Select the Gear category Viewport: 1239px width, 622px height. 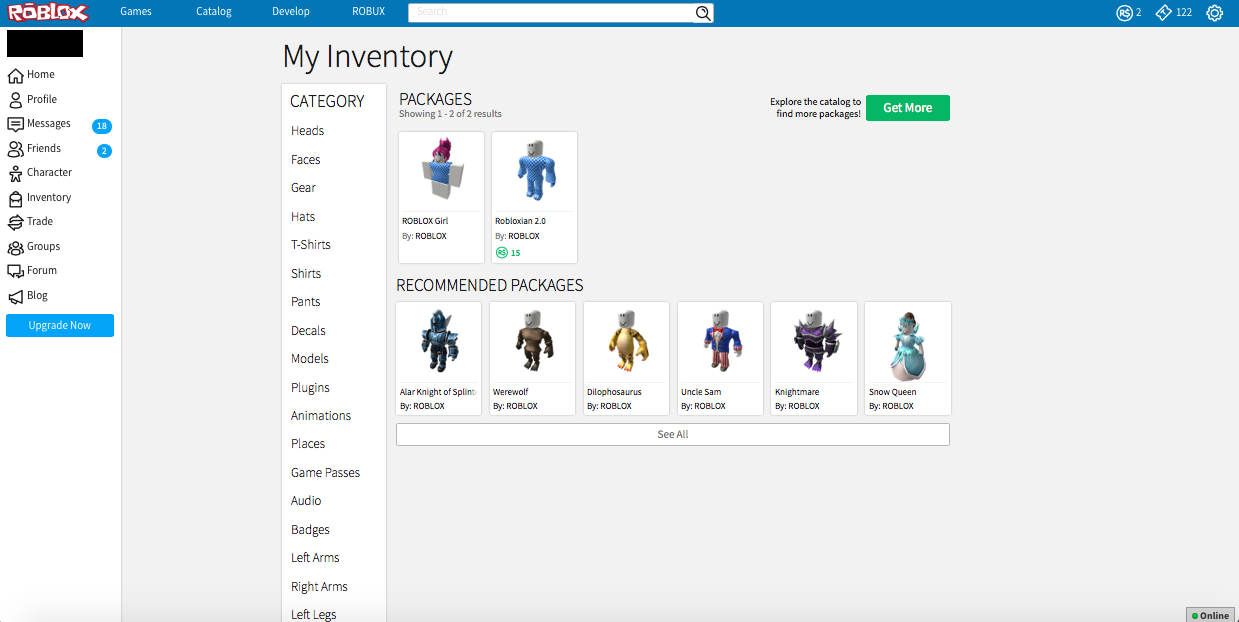(x=303, y=188)
